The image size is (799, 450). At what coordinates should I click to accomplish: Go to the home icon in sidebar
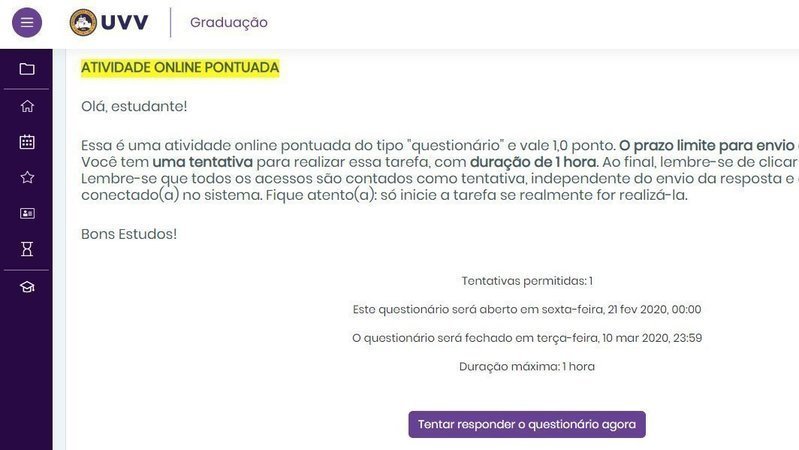tap(27, 106)
